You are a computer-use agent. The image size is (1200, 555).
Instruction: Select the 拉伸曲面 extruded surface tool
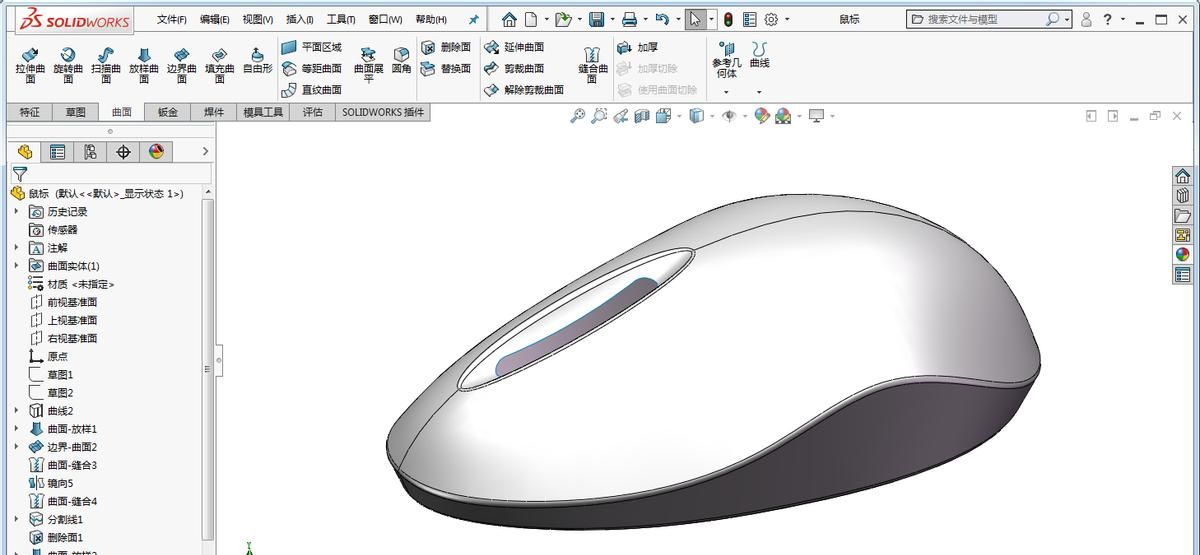[30, 66]
